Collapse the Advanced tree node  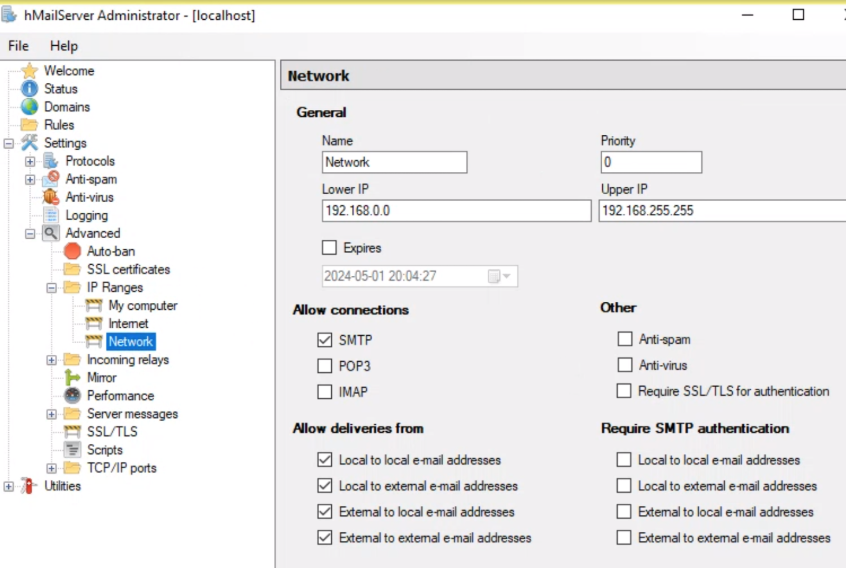click(x=30, y=234)
